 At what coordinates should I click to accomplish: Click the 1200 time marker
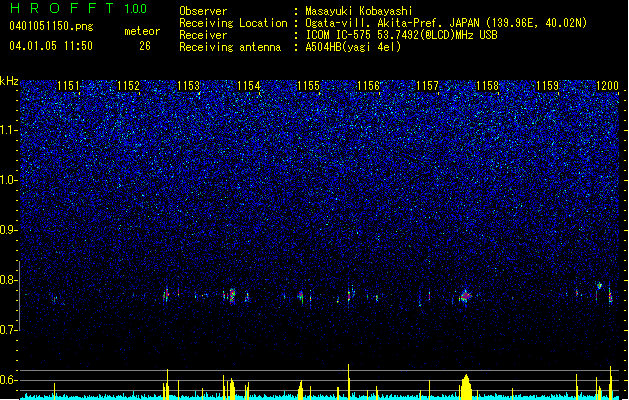[x=607, y=85]
